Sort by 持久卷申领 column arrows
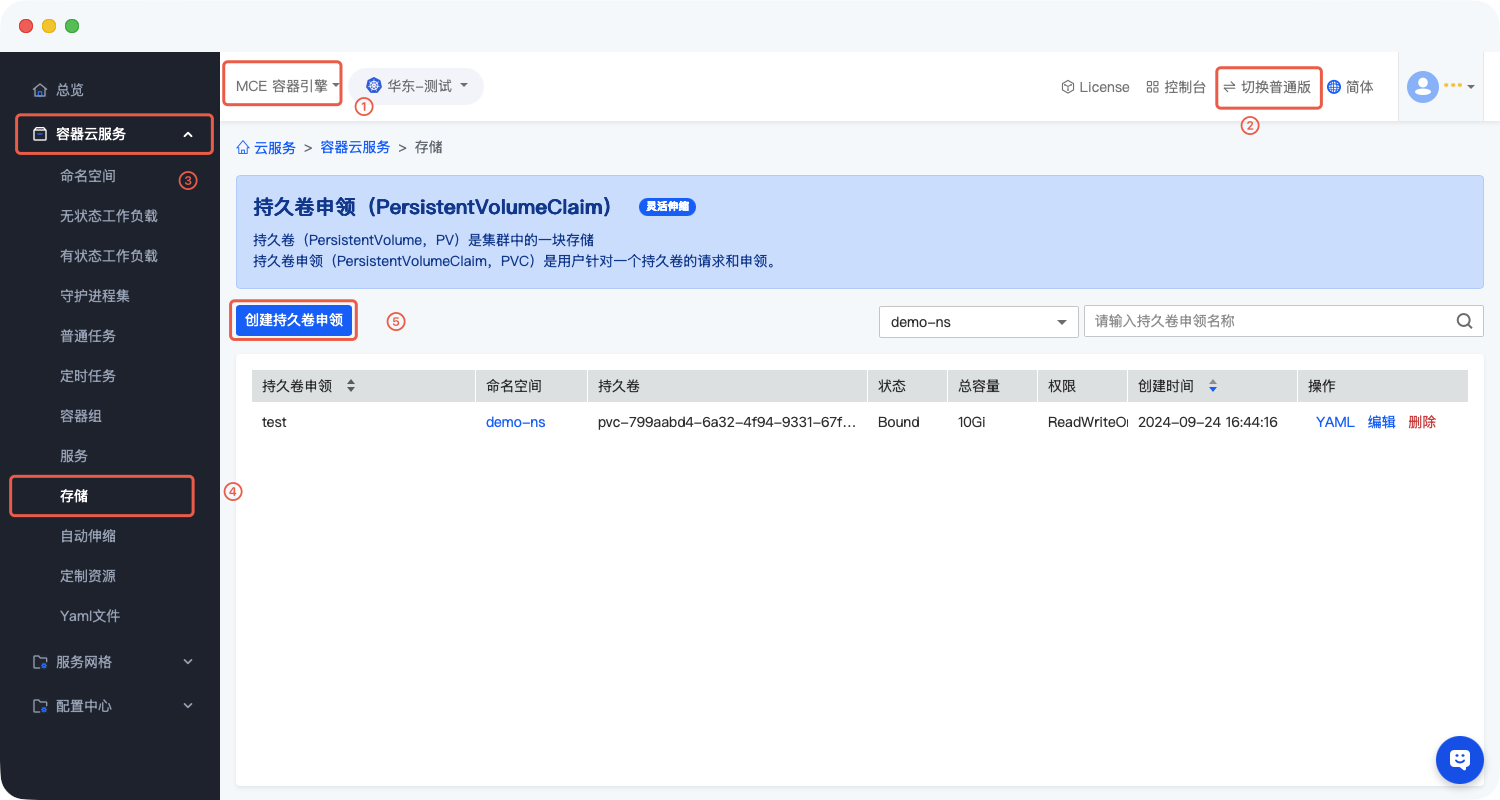1500x800 pixels. [350, 386]
